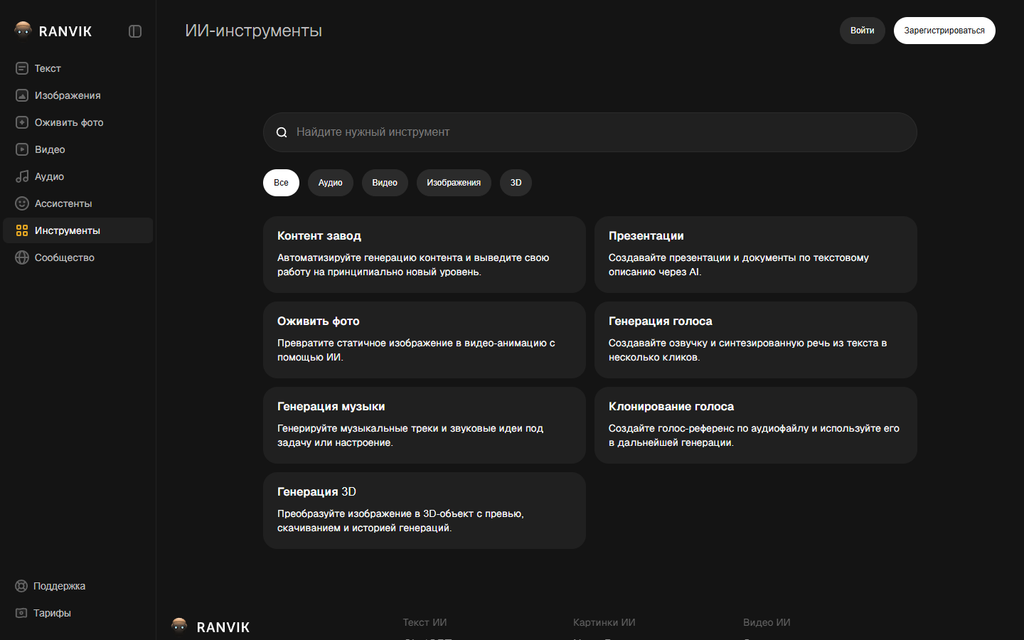The image size is (1024, 640).
Task: Click the Войти button
Action: pyautogui.click(x=862, y=31)
